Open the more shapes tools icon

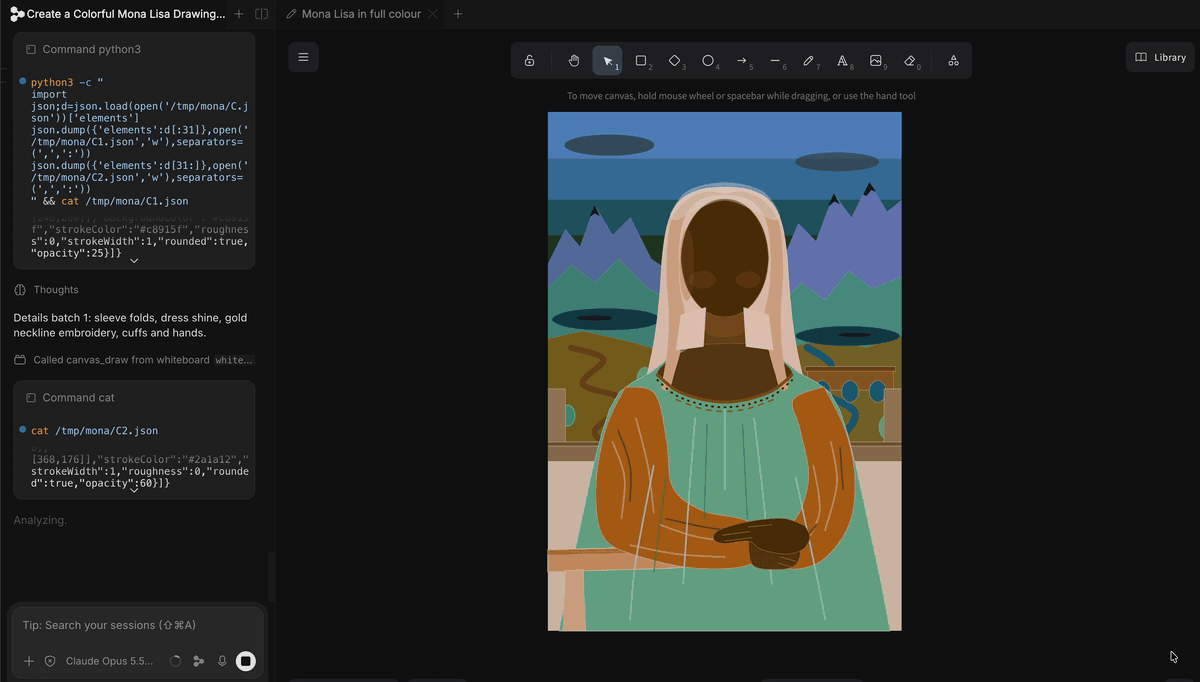[953, 60]
